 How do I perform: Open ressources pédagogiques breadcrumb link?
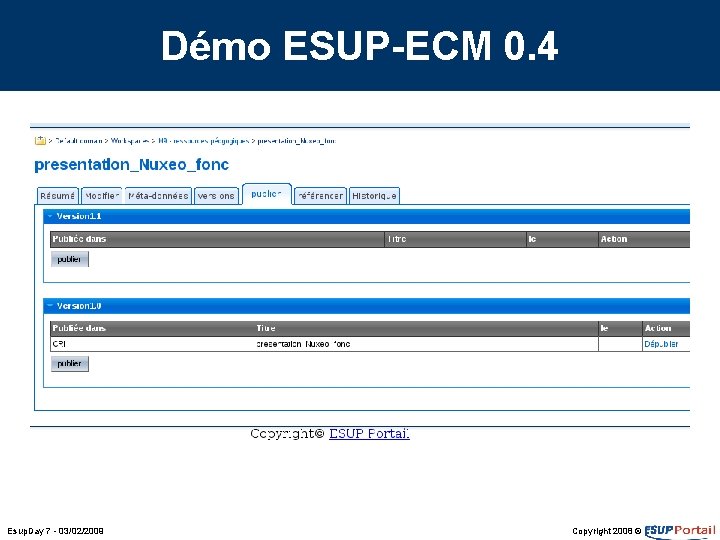203,141
